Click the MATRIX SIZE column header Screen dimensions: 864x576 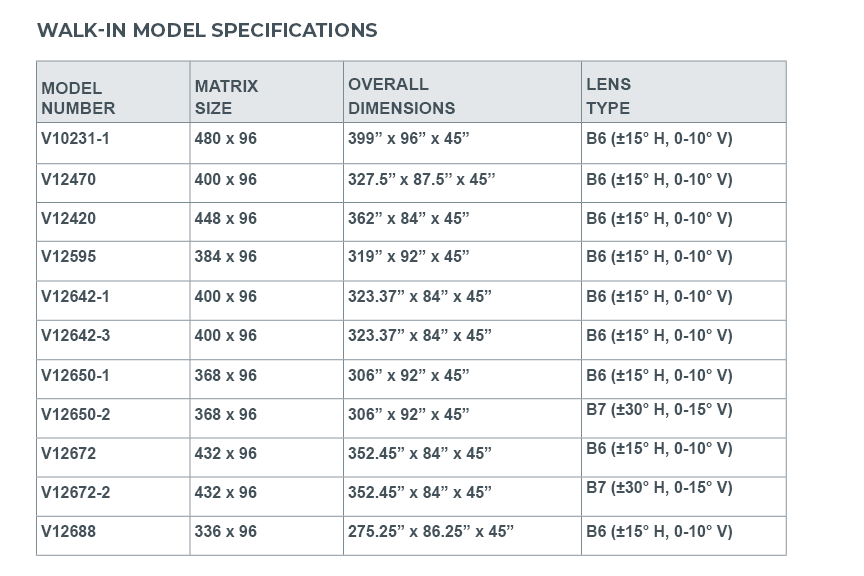[x=226, y=97]
